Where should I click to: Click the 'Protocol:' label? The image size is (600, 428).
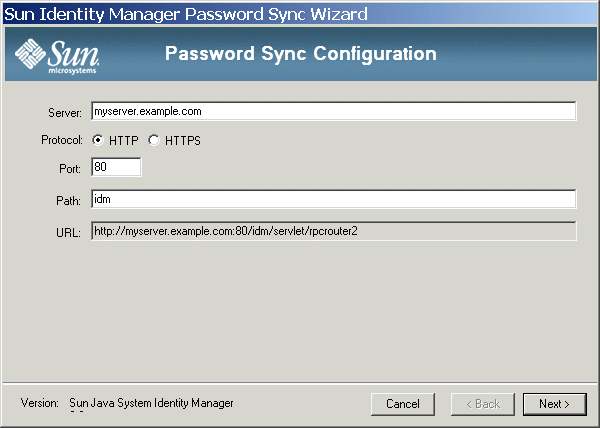(x=62, y=140)
